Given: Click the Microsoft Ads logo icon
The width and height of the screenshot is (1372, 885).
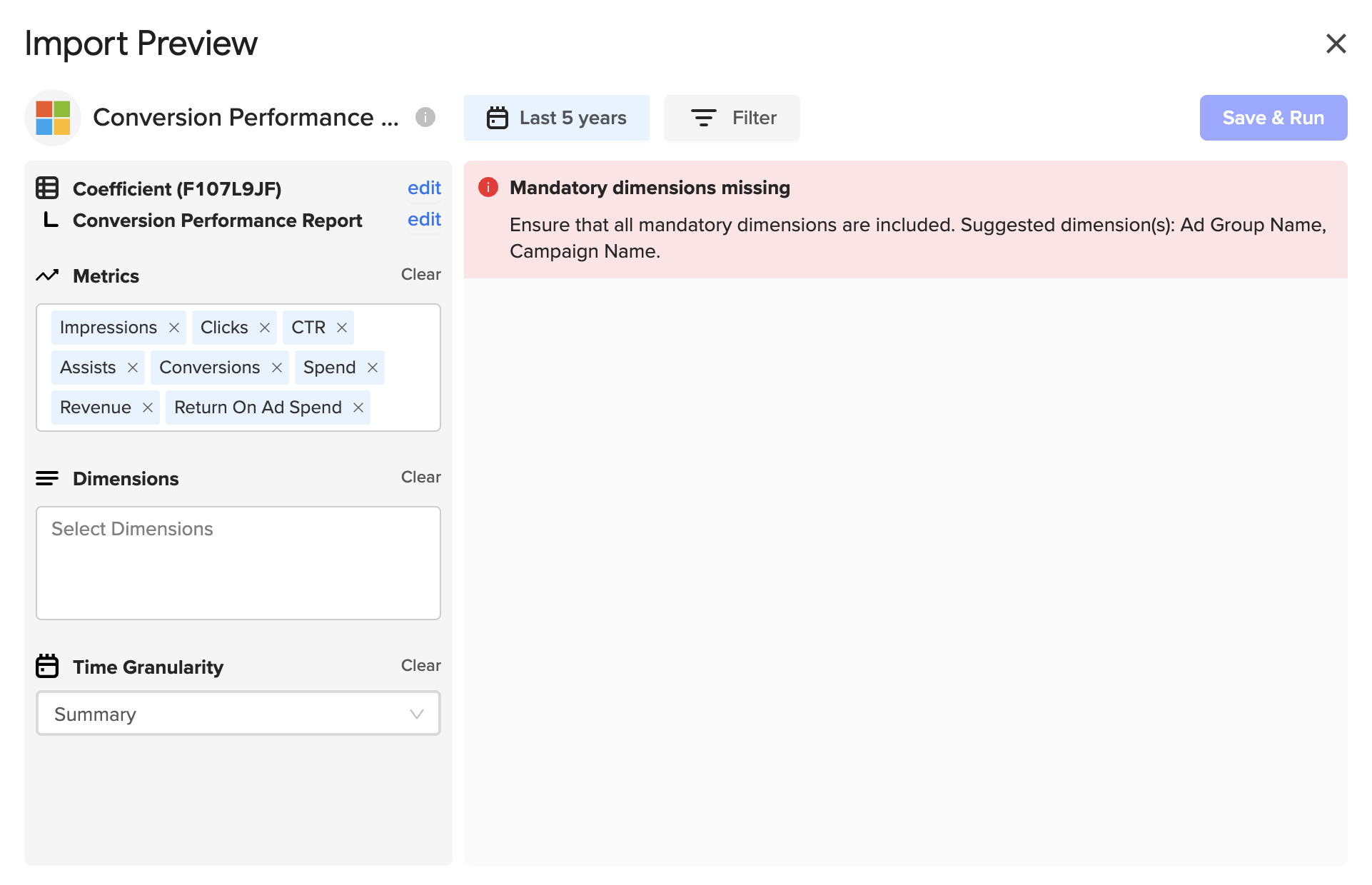Looking at the screenshot, I should tap(53, 118).
